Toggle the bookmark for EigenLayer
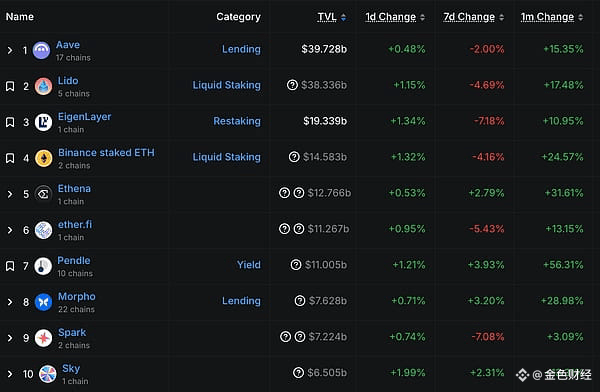Viewport: 600px width, 392px height. (x=10, y=122)
